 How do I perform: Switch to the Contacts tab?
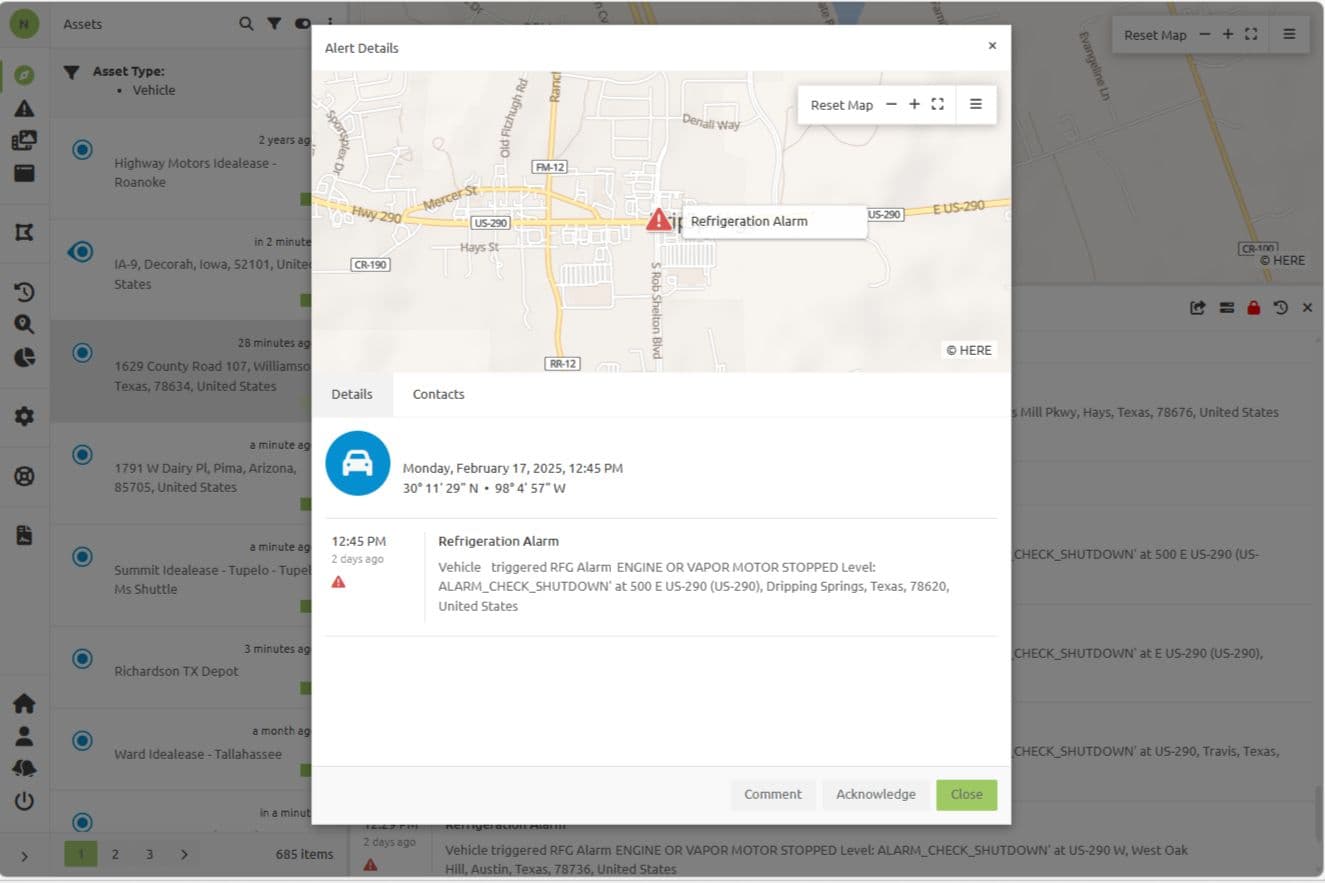point(438,394)
